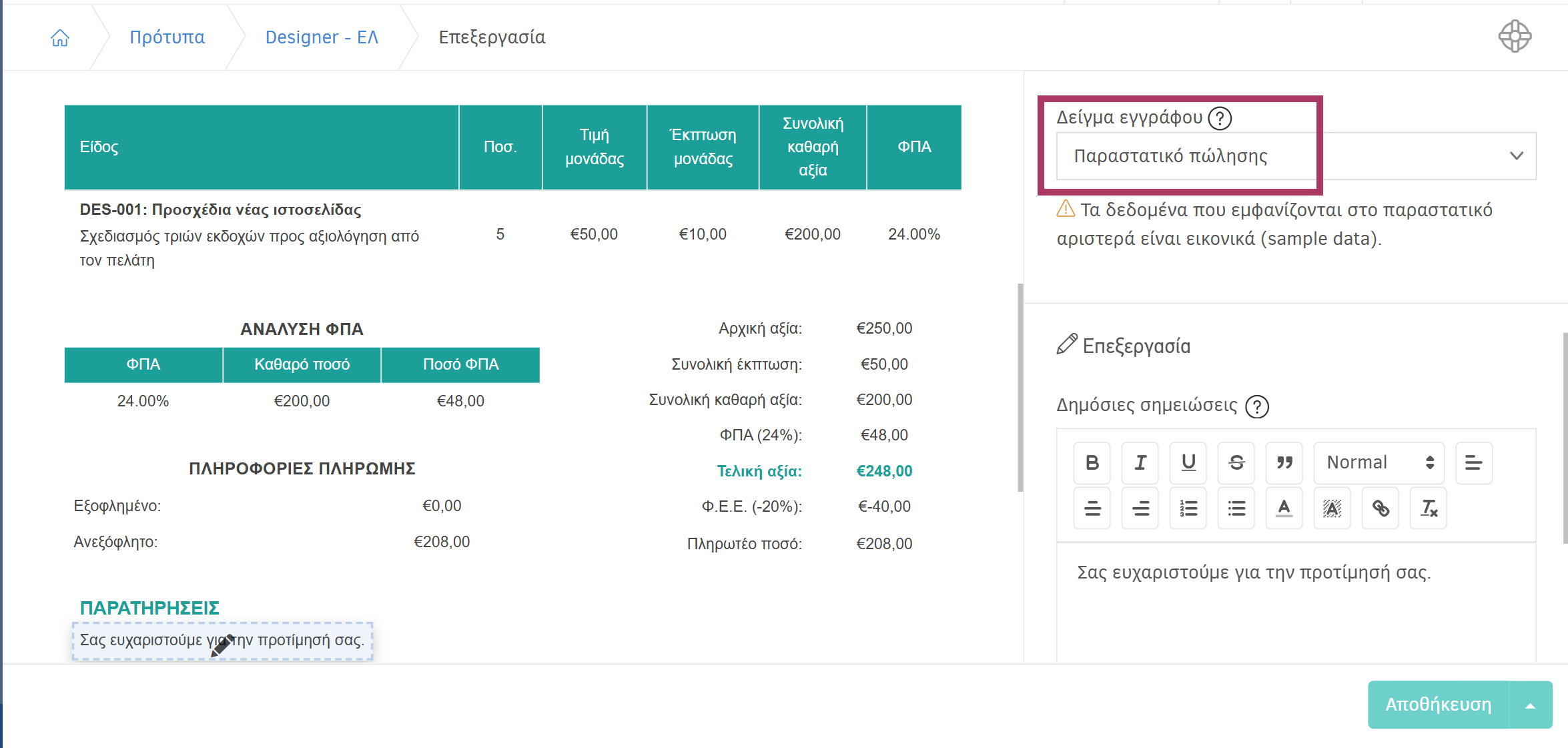Open the Designer - ΕΛ breadcrumb
The image size is (1568, 748).
click(x=322, y=37)
